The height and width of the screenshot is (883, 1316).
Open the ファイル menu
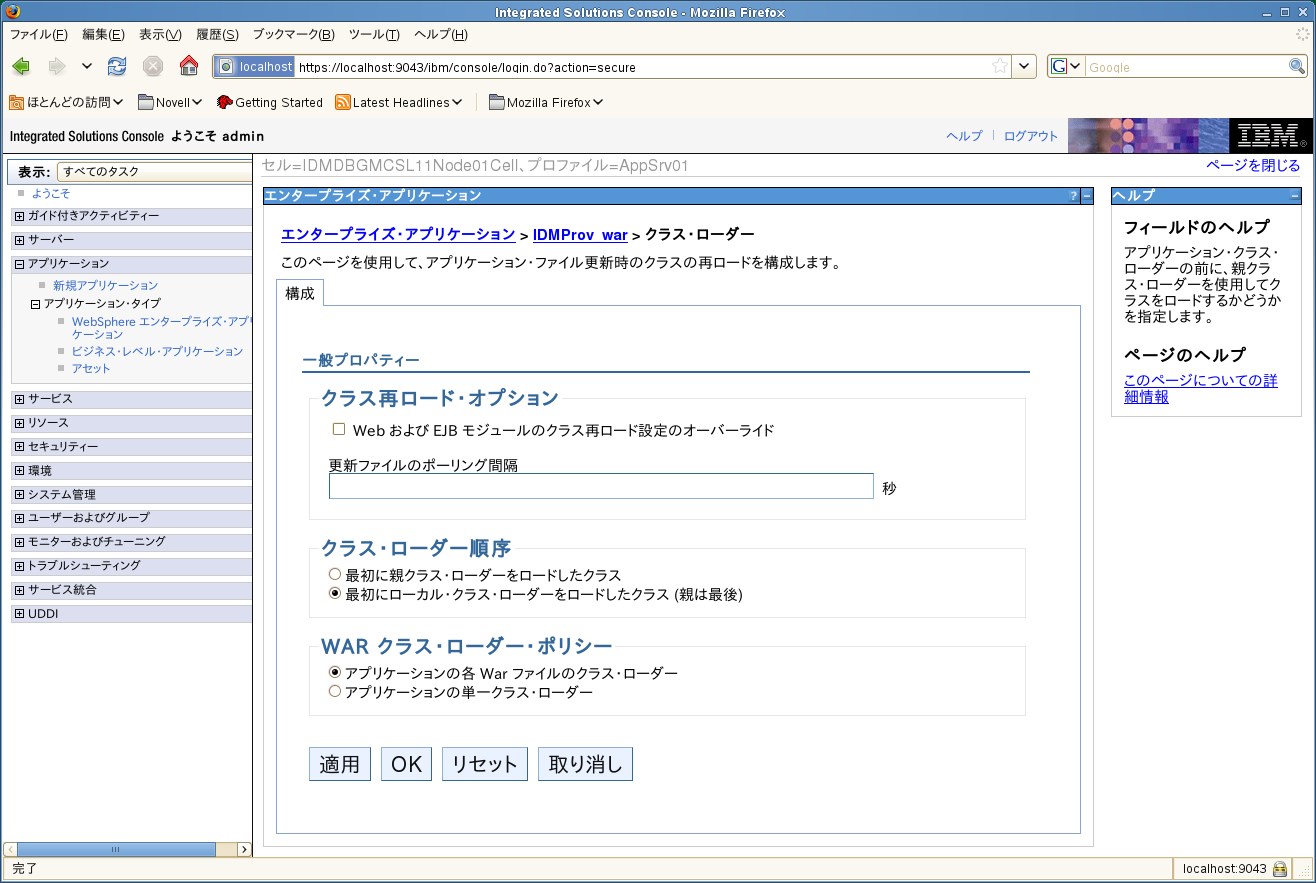pos(38,34)
